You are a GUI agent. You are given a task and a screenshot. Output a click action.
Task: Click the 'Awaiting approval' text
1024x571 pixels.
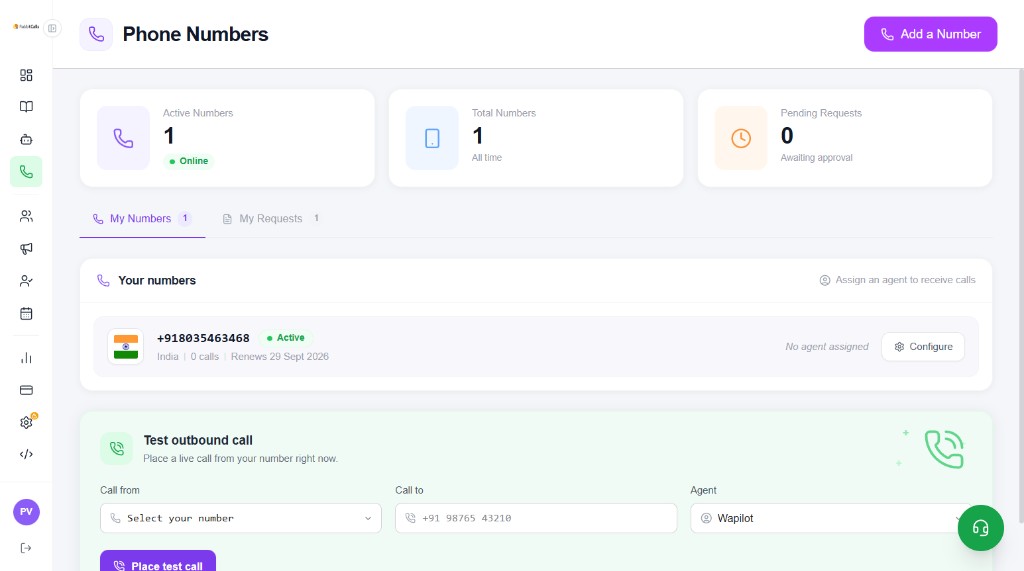816,157
